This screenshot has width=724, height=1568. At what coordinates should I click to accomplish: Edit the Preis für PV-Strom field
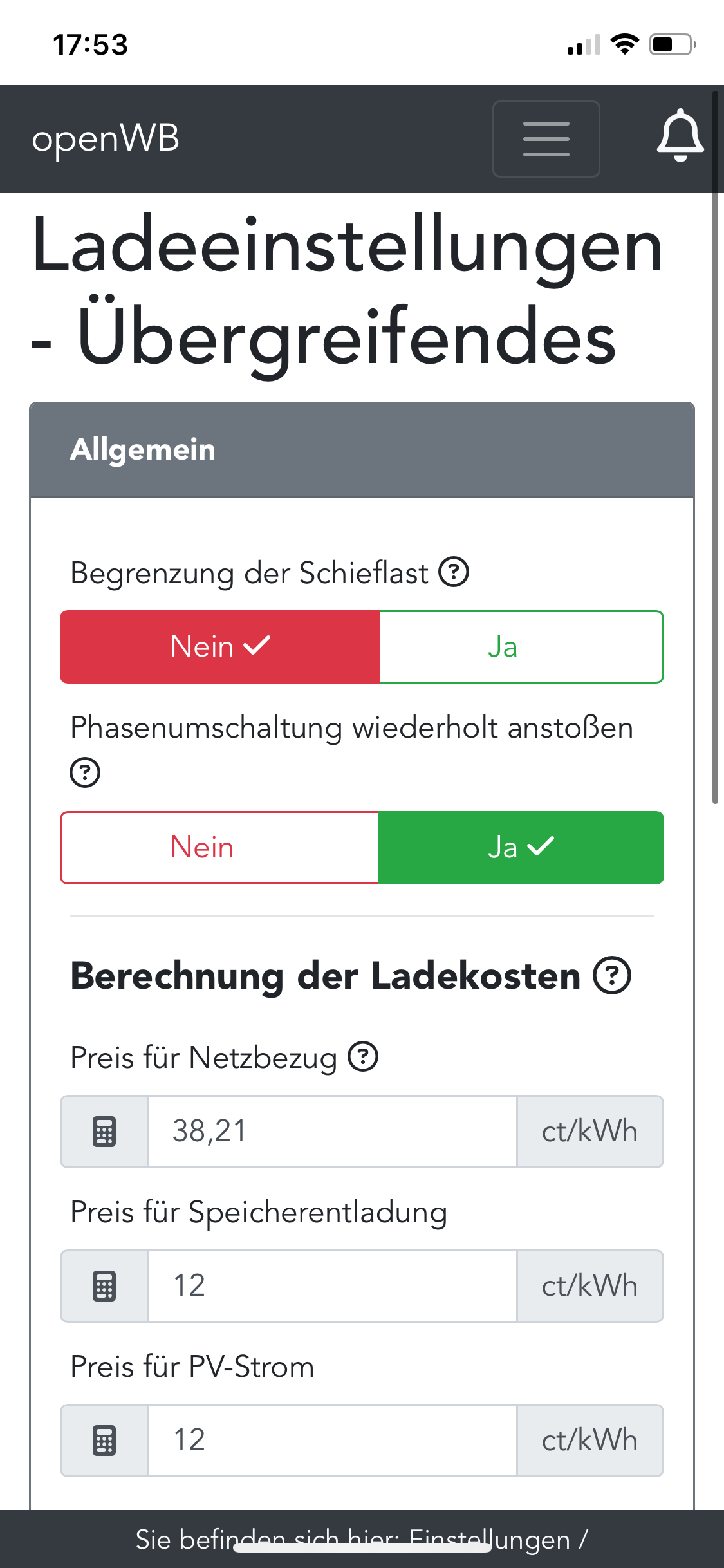coord(332,1441)
